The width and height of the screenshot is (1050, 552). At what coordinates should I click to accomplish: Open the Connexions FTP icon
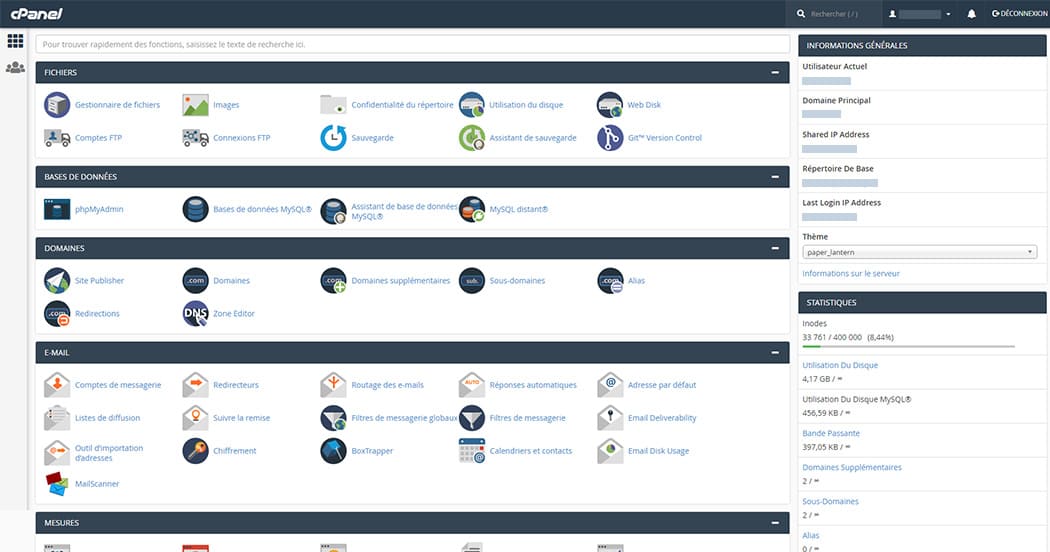[x=196, y=138]
